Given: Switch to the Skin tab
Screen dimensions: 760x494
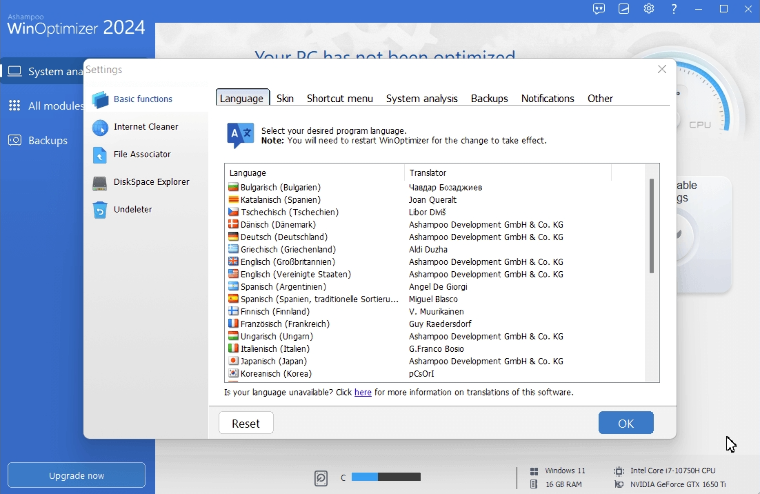Looking at the screenshot, I should pos(285,98).
